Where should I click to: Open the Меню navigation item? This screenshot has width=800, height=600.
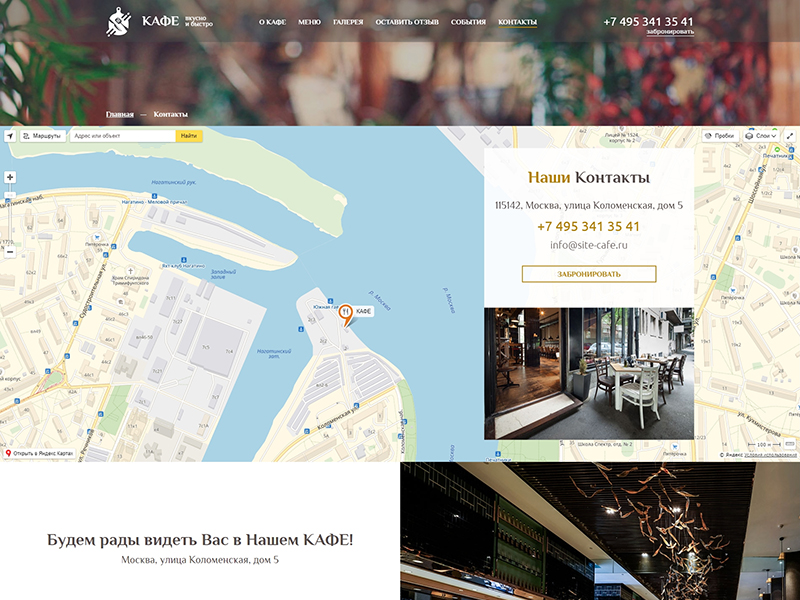point(310,22)
